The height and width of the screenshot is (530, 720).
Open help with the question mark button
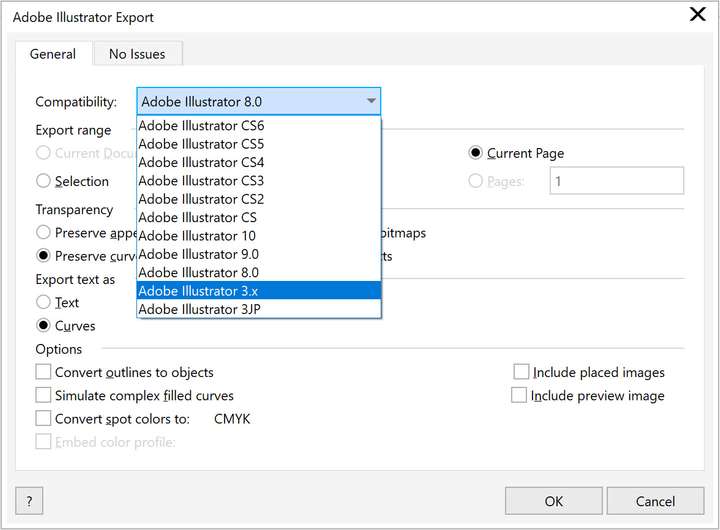[x=29, y=501]
